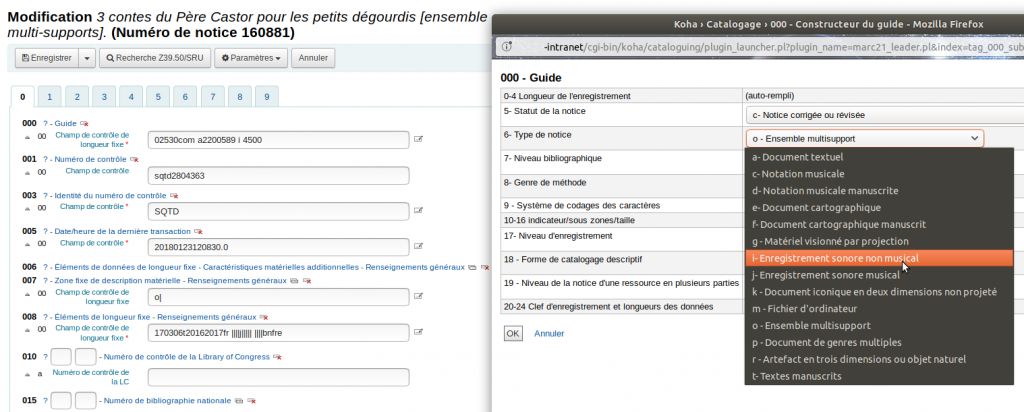Open the Enregistrer split-button arrow
The width and height of the screenshot is (1024, 412).
click(x=88, y=58)
